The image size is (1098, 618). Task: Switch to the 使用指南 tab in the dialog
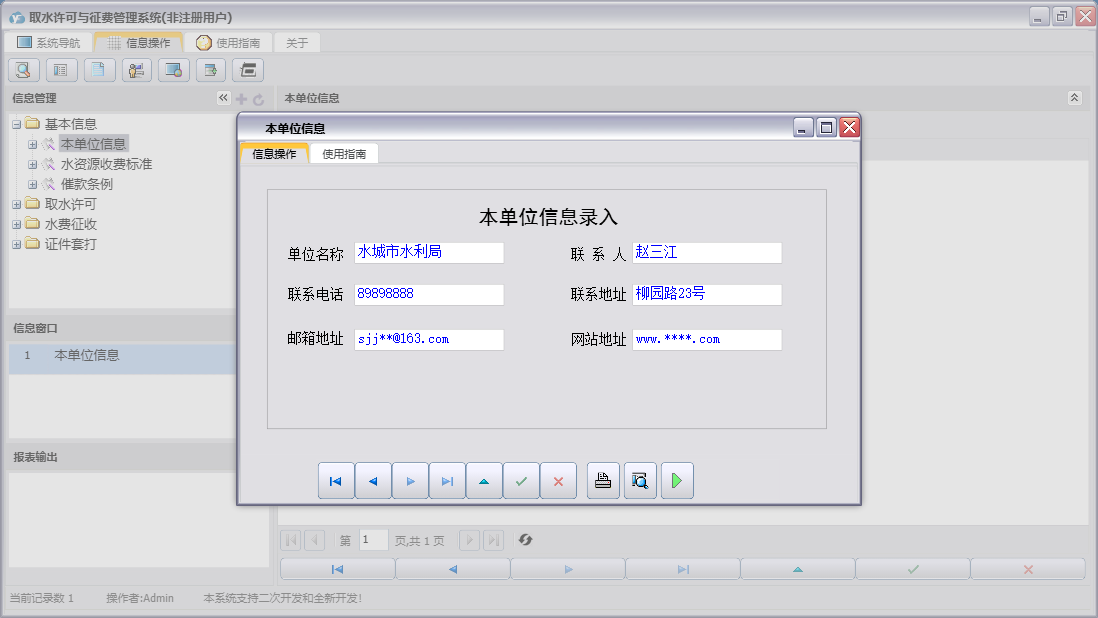(343, 154)
